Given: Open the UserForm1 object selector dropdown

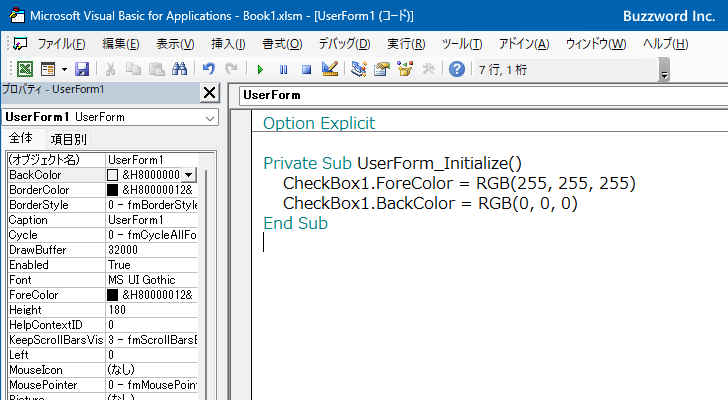Looking at the screenshot, I should point(209,117).
